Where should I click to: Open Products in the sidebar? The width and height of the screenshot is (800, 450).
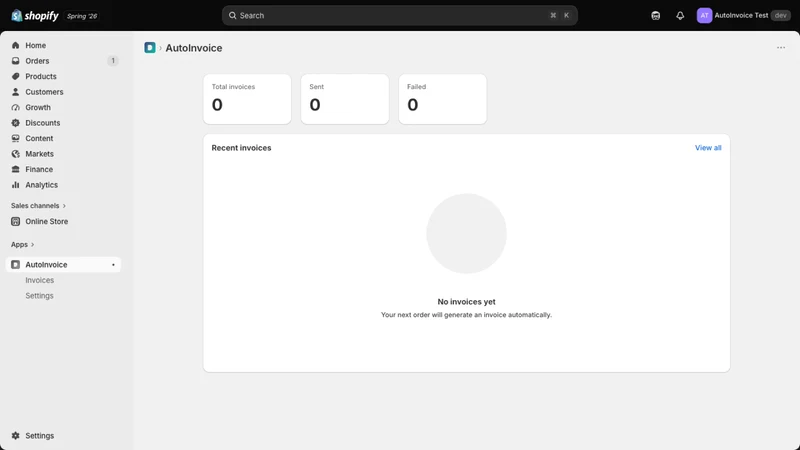click(63, 77)
